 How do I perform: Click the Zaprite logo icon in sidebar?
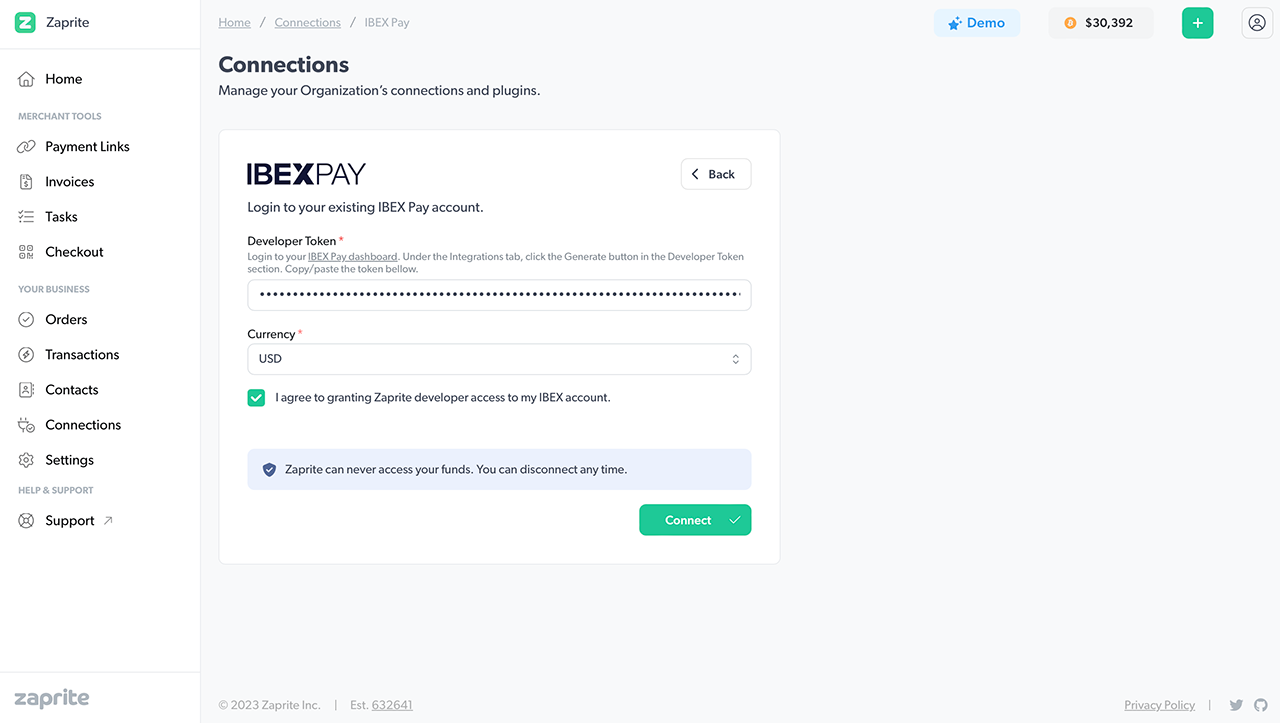(25, 22)
